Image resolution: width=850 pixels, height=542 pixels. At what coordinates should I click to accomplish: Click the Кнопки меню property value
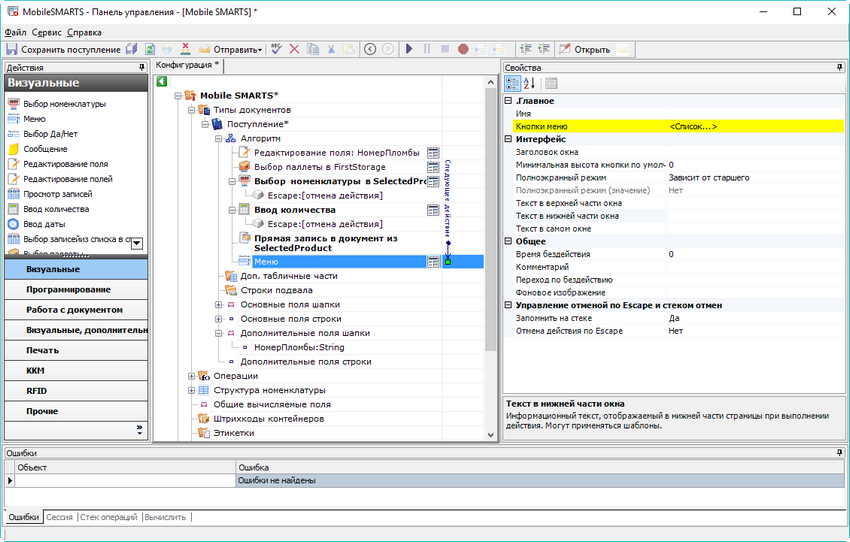tap(755, 126)
